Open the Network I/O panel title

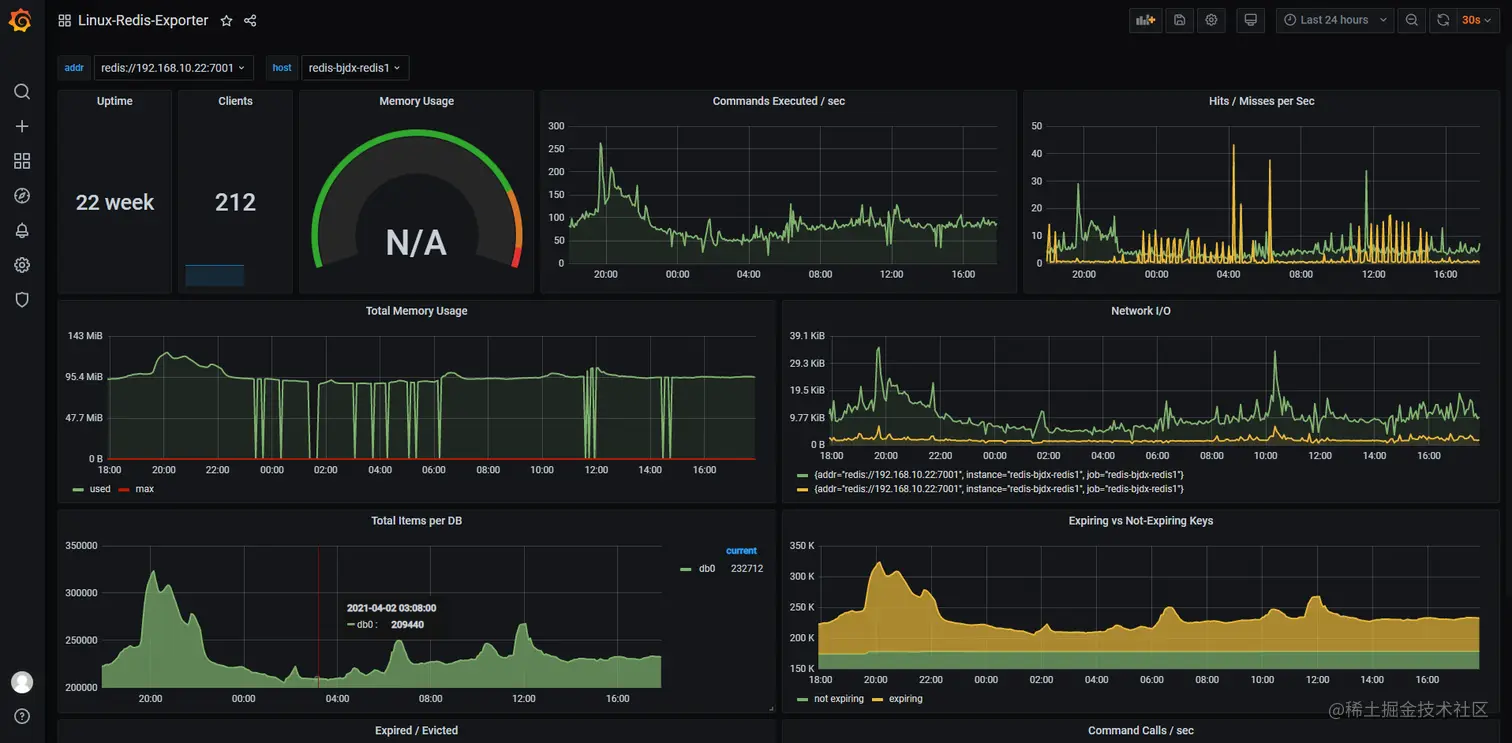(x=1140, y=311)
